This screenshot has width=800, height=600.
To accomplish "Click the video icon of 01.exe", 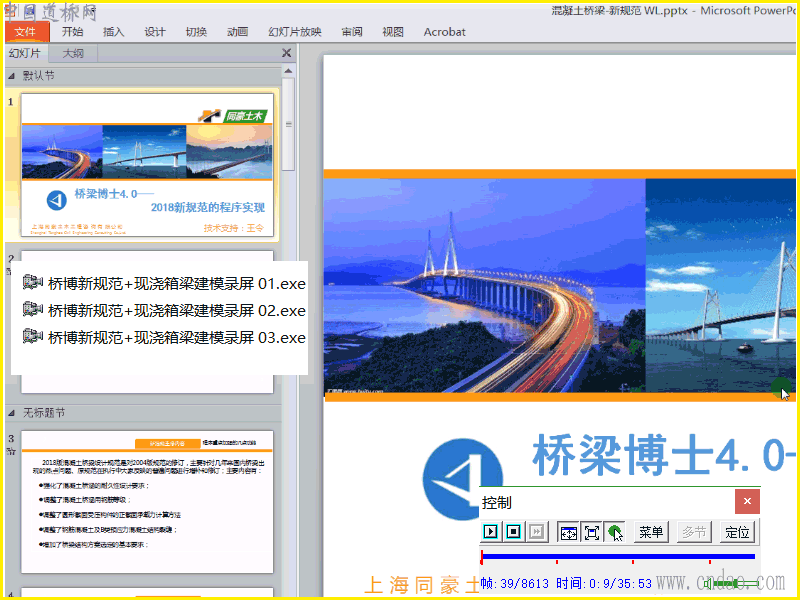I will 33,282.
